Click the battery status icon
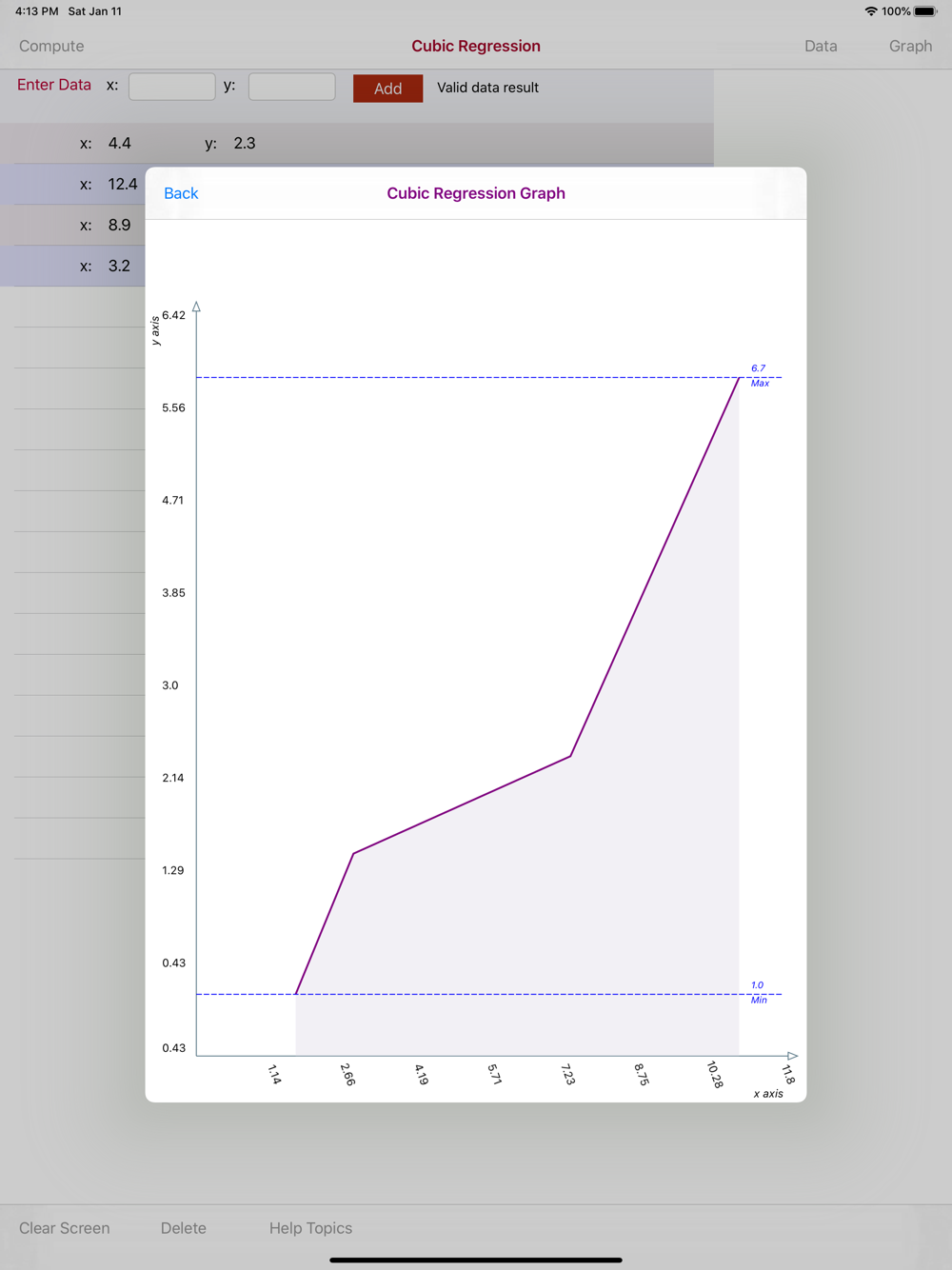Screen dimensions: 952x1270 925,11
